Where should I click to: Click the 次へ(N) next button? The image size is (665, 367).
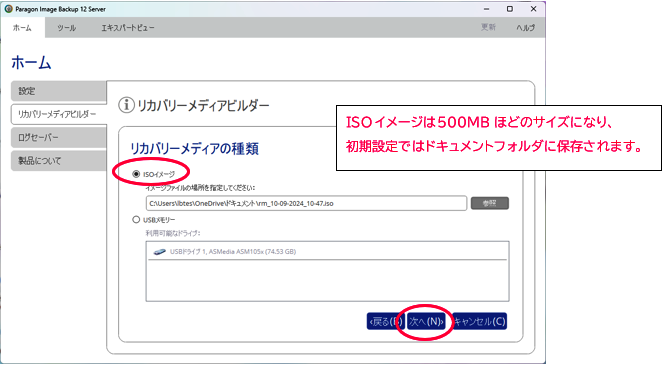pyautogui.click(x=426, y=322)
